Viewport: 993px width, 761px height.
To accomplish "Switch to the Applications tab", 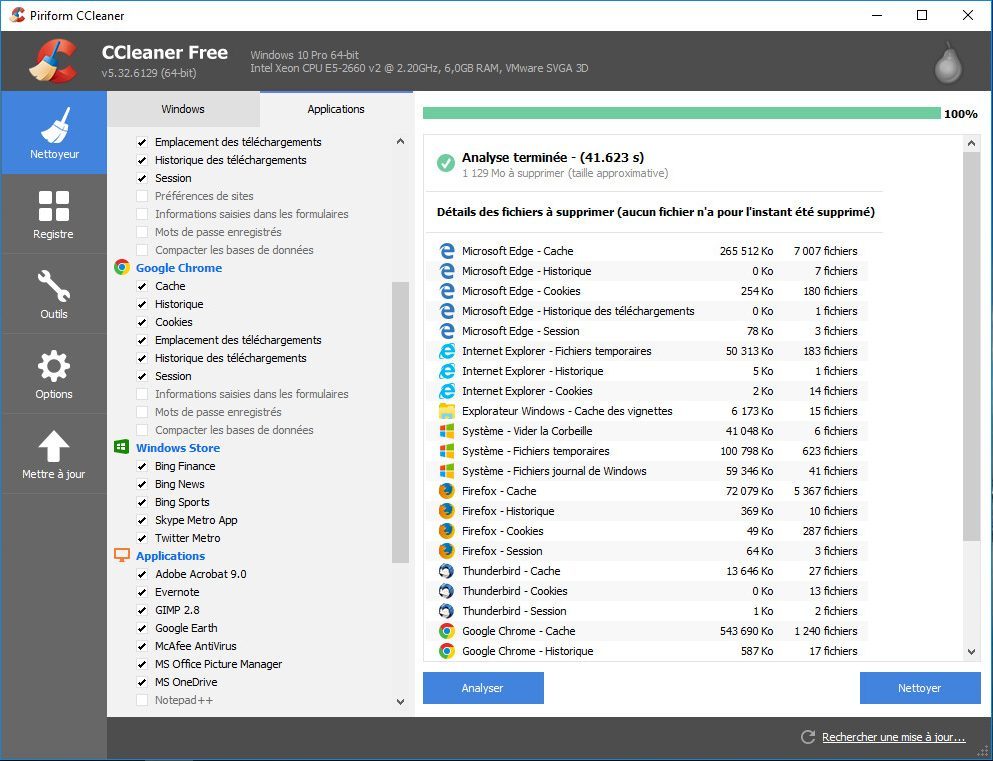I will coord(336,109).
